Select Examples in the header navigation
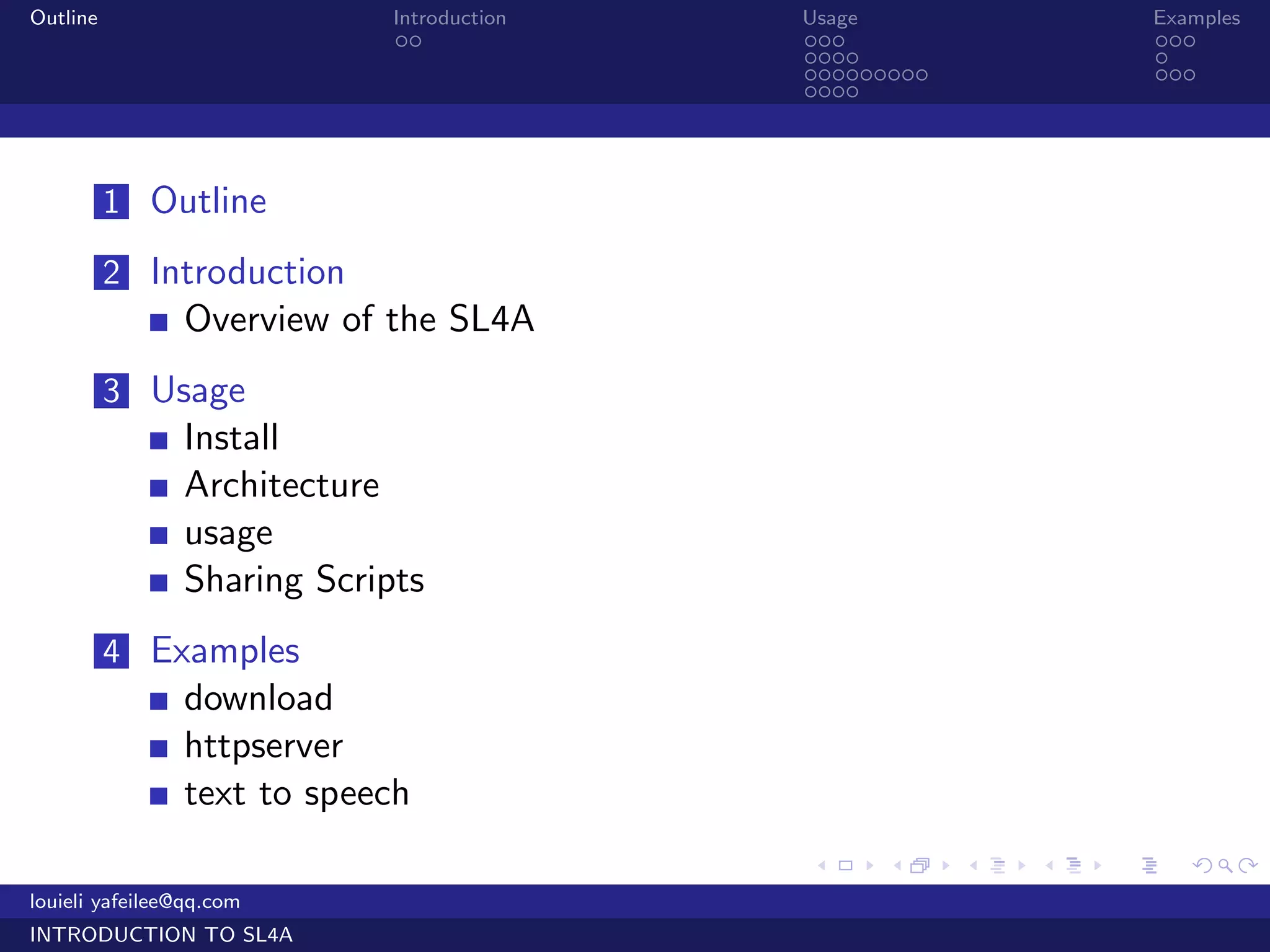Viewport: 1270px width, 952px height. pos(1197,19)
